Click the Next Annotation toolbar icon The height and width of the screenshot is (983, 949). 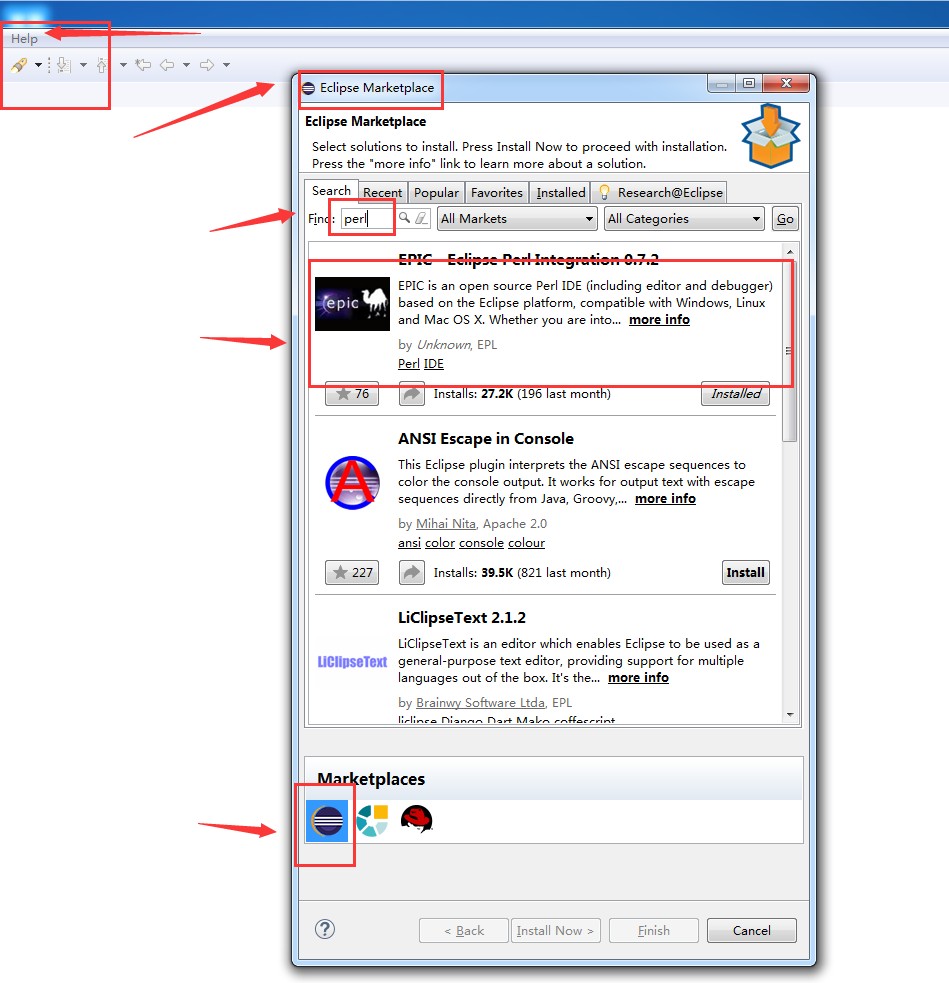pos(63,65)
